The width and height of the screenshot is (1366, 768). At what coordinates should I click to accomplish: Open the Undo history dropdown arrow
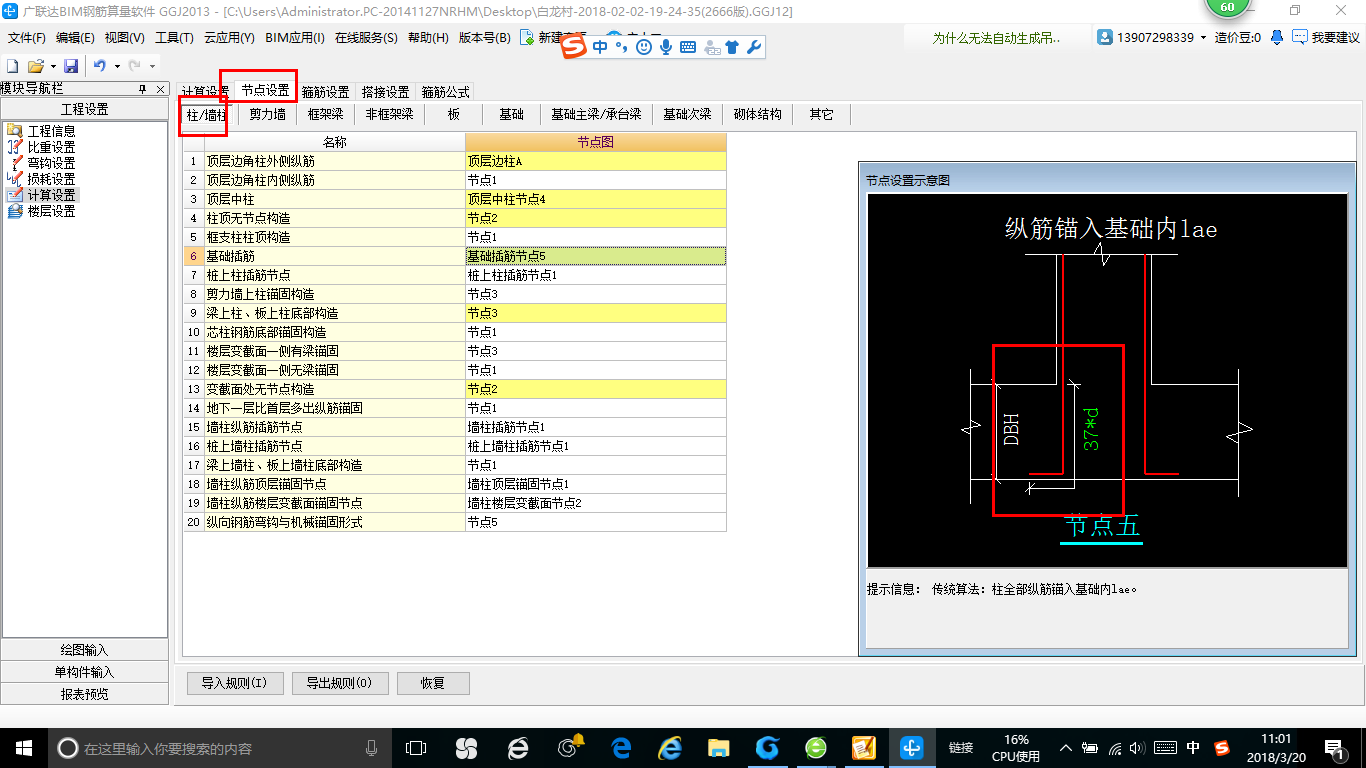(x=117, y=66)
